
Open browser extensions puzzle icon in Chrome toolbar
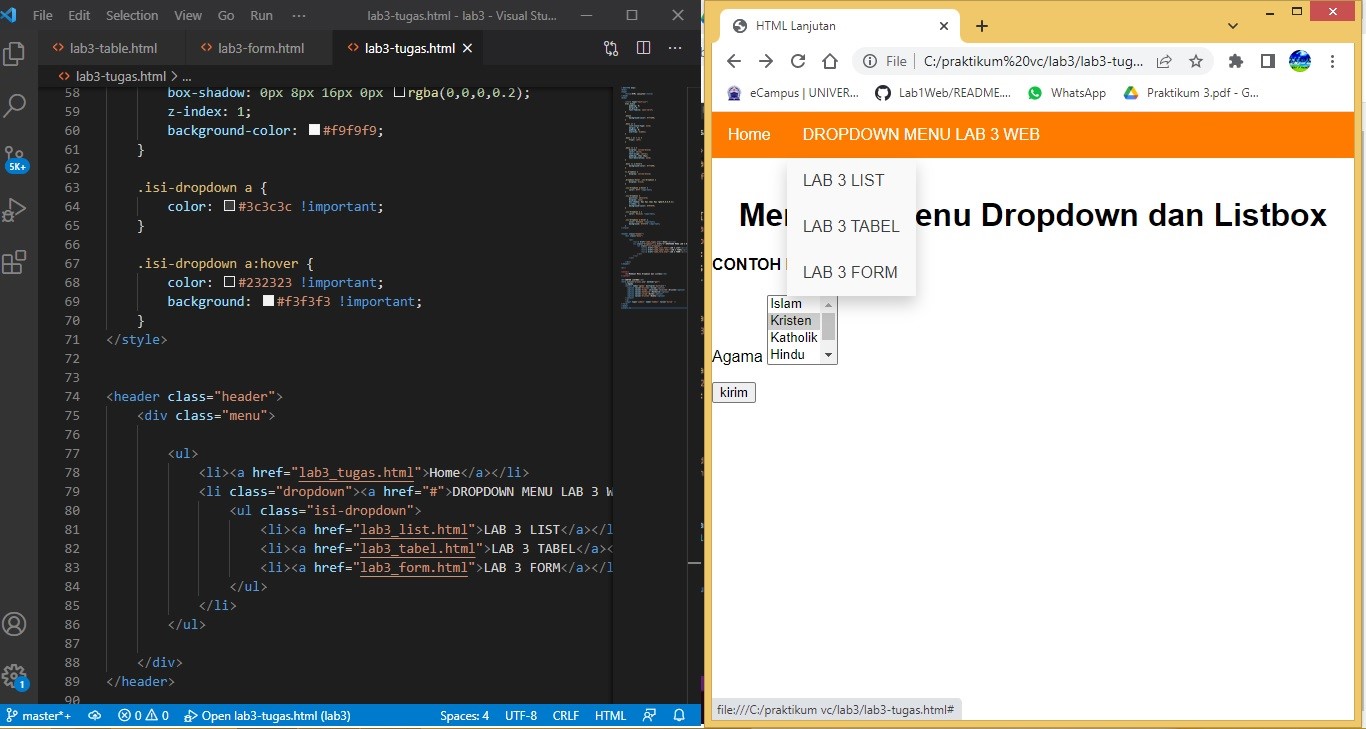[x=1235, y=61]
